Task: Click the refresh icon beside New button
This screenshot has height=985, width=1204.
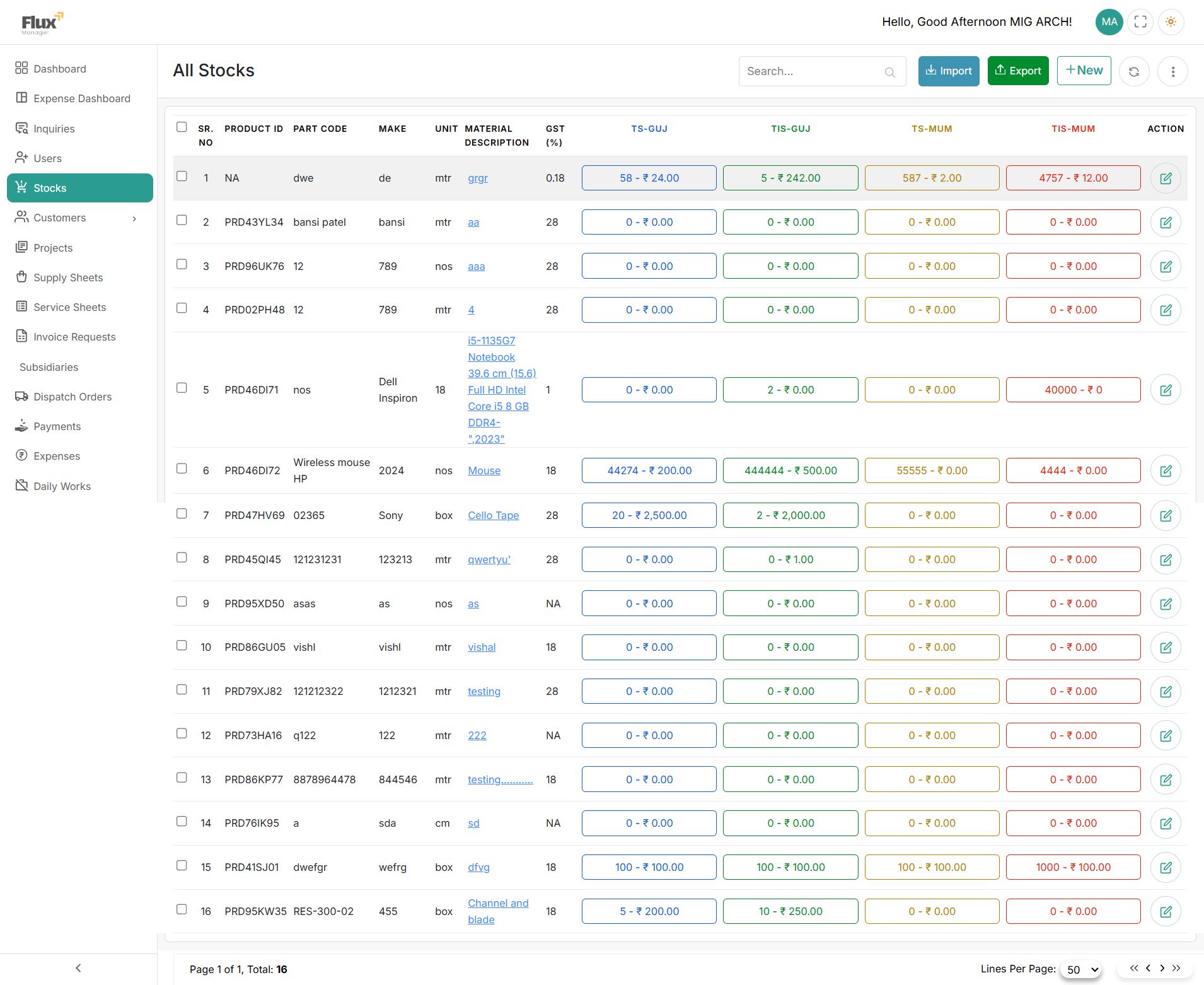Action: 1133,71
